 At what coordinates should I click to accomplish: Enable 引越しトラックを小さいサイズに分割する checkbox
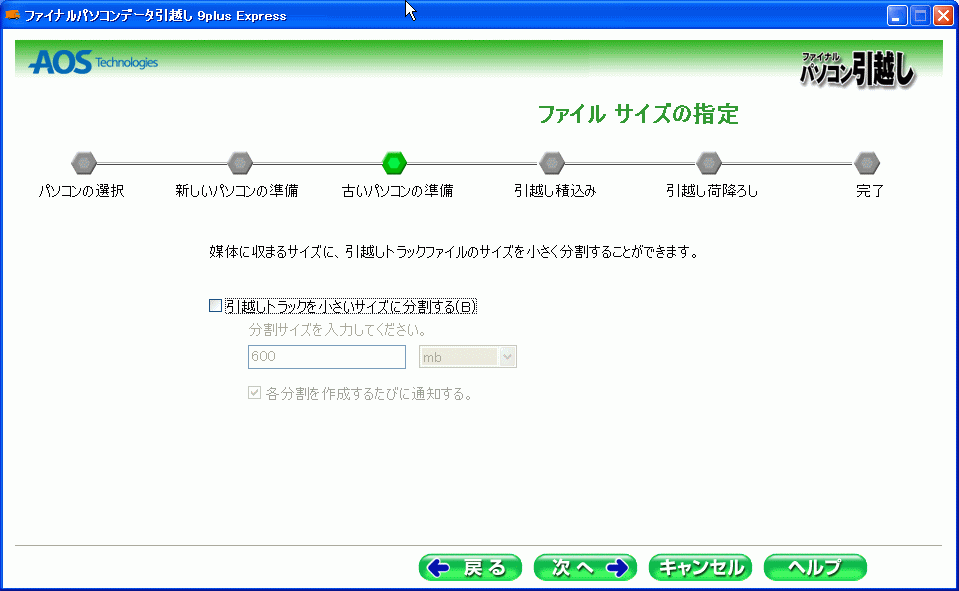pyautogui.click(x=215, y=306)
